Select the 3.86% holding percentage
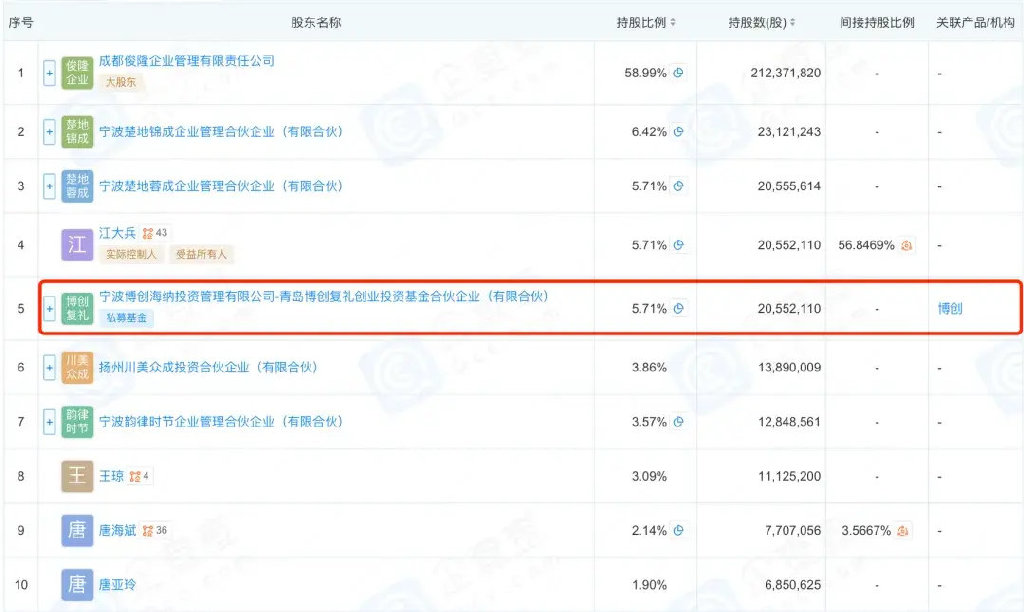This screenshot has width=1024, height=612. click(x=649, y=367)
